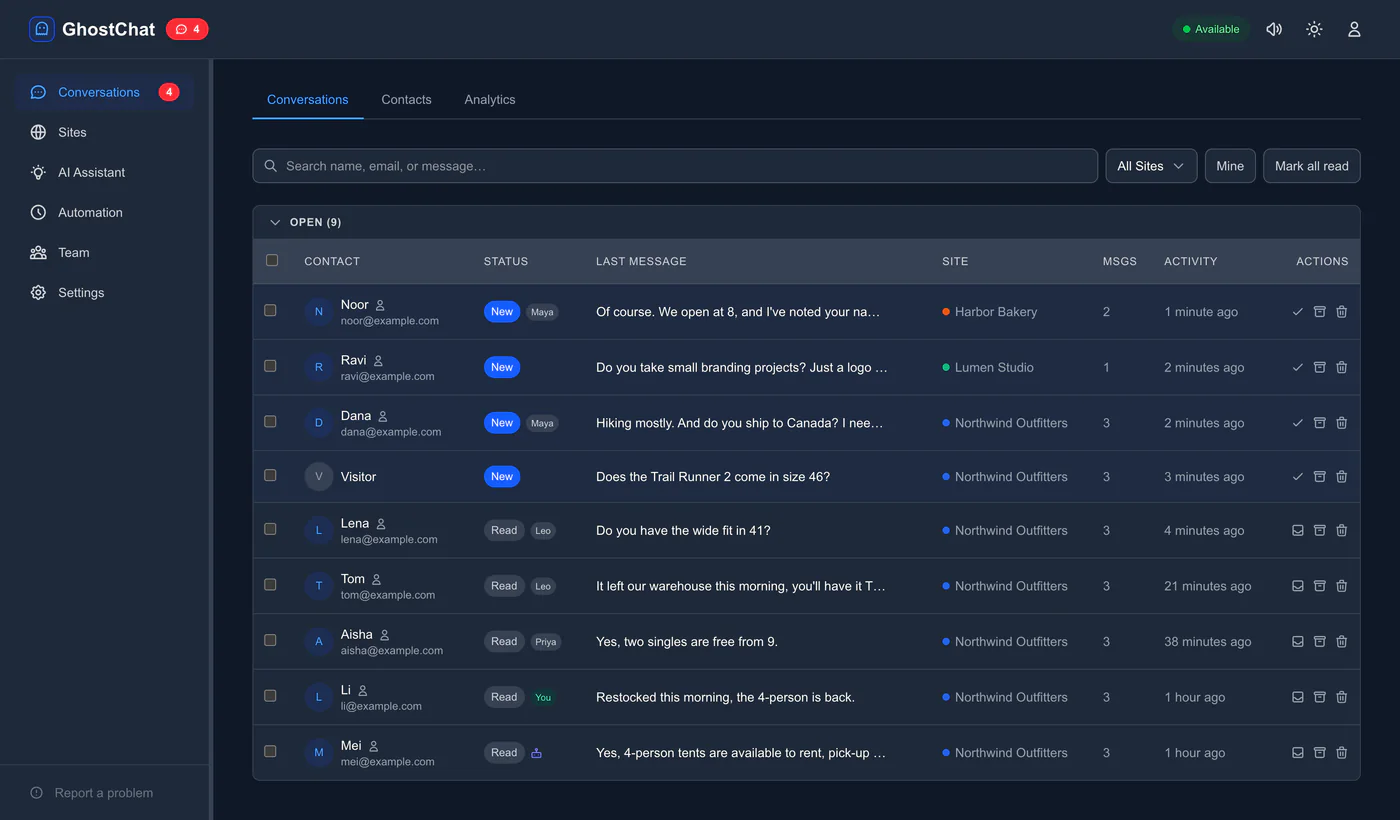The image size is (1400, 820).
Task: Delete Dana's conversation with trash icon
Action: 1342,423
